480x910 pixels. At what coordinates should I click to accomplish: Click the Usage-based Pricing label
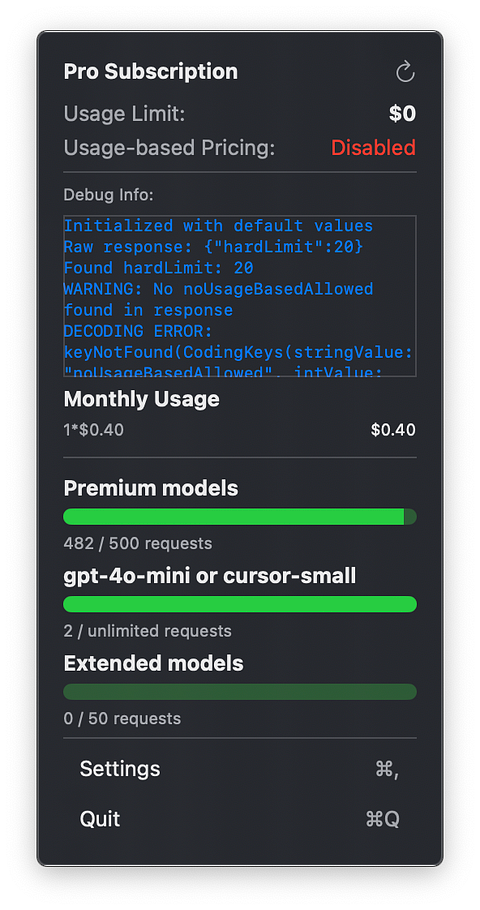coord(169,148)
